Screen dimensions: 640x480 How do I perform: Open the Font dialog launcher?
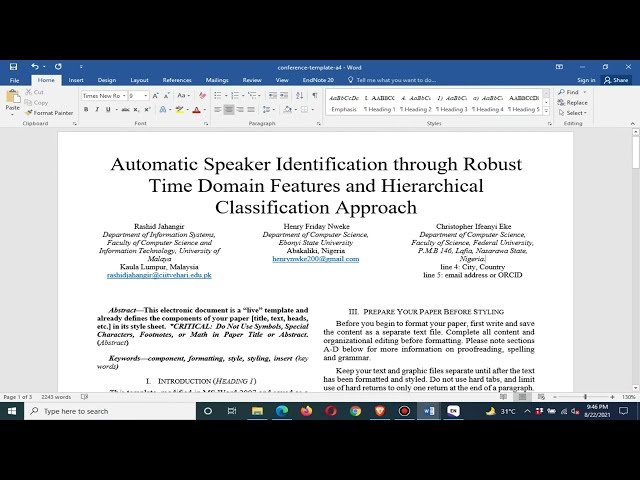(x=206, y=123)
